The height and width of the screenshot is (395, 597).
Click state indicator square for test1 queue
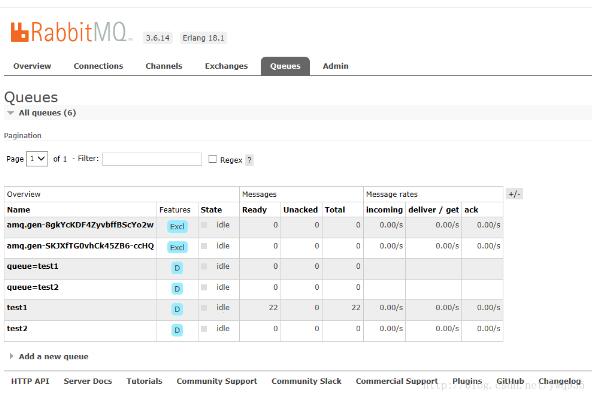204,308
